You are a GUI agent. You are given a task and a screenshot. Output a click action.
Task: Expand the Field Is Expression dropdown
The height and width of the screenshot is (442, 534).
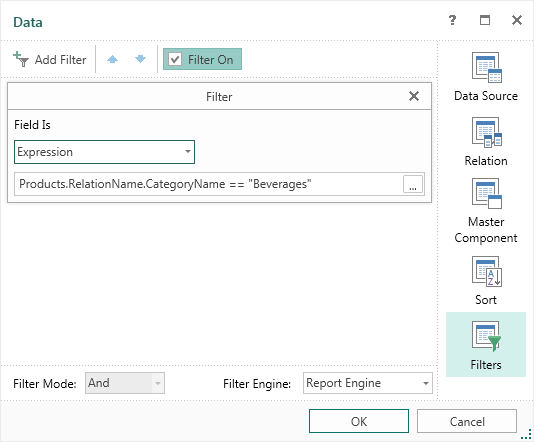click(x=105, y=152)
